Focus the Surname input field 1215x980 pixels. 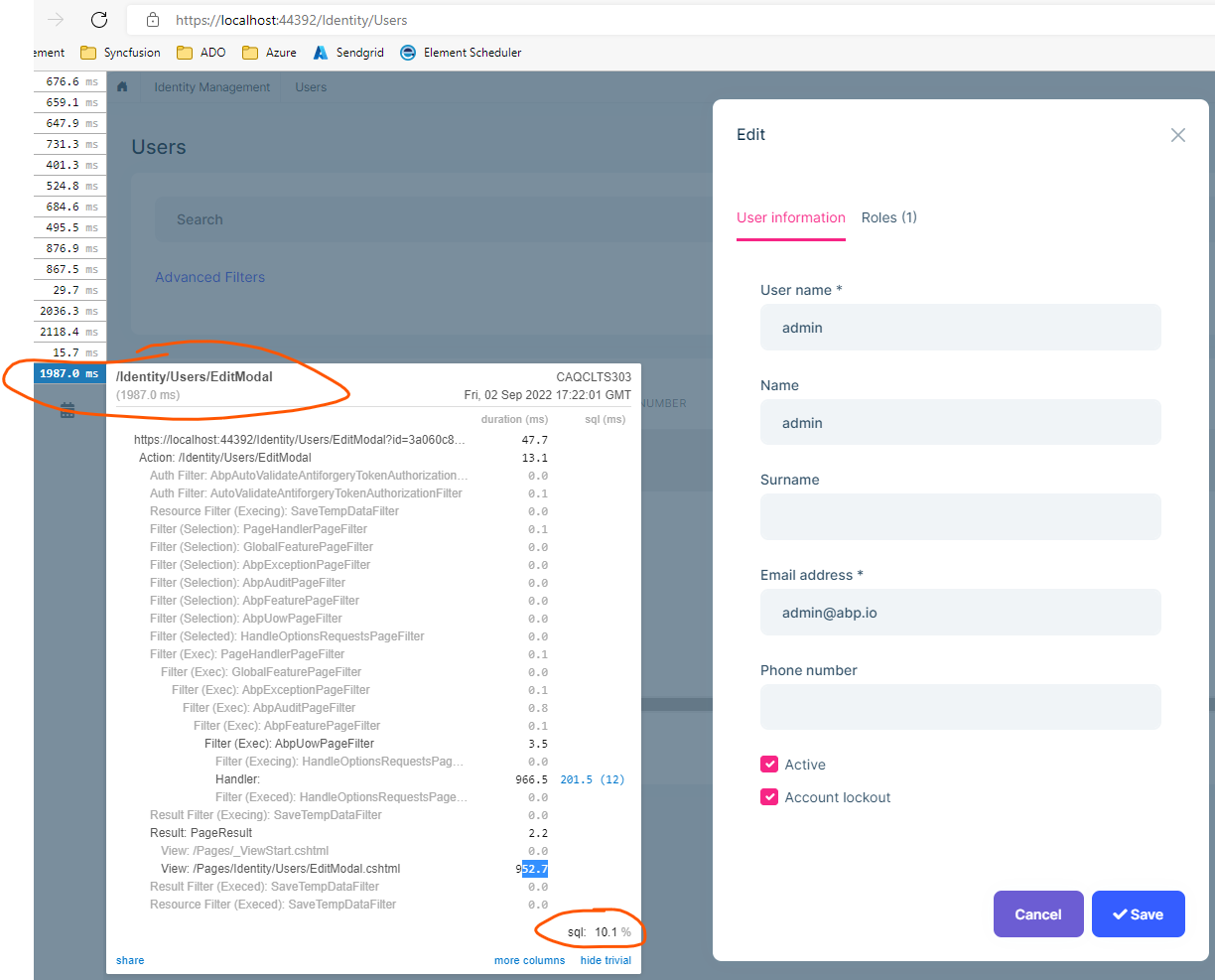click(960, 517)
